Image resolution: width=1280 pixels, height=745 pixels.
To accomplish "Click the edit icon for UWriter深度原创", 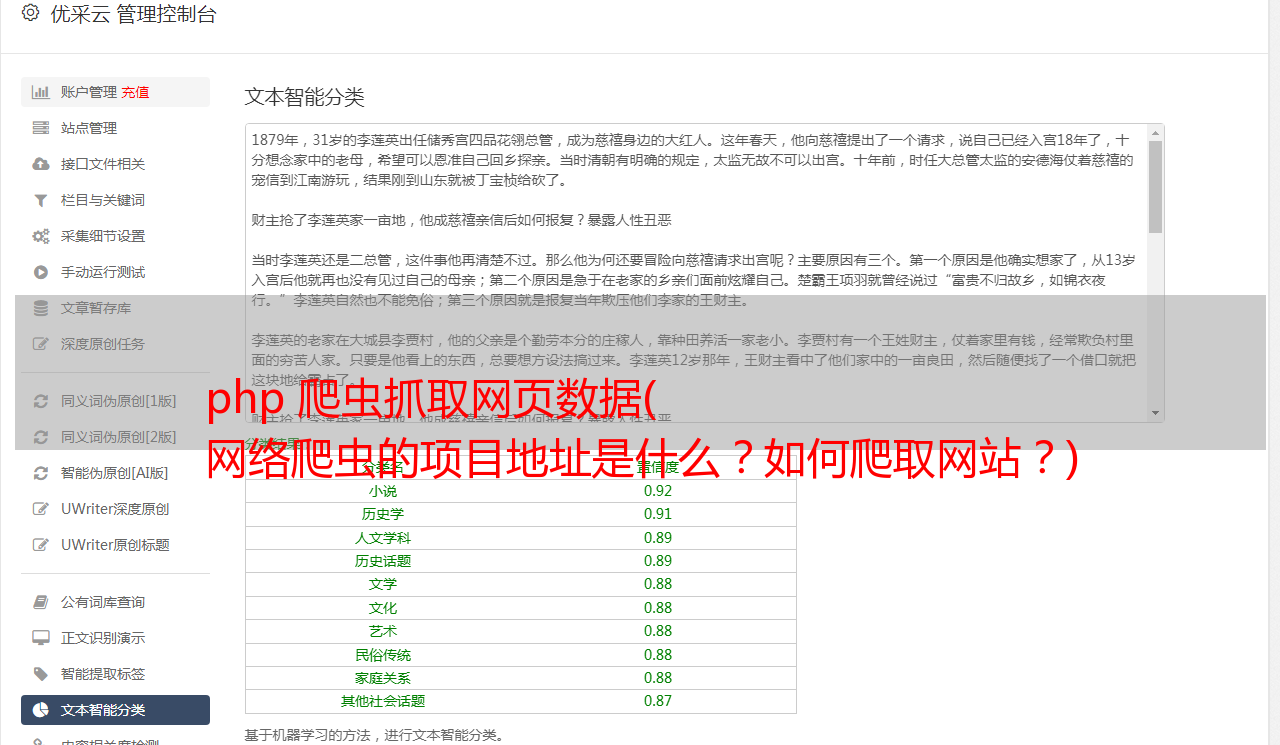I will tap(41, 509).
